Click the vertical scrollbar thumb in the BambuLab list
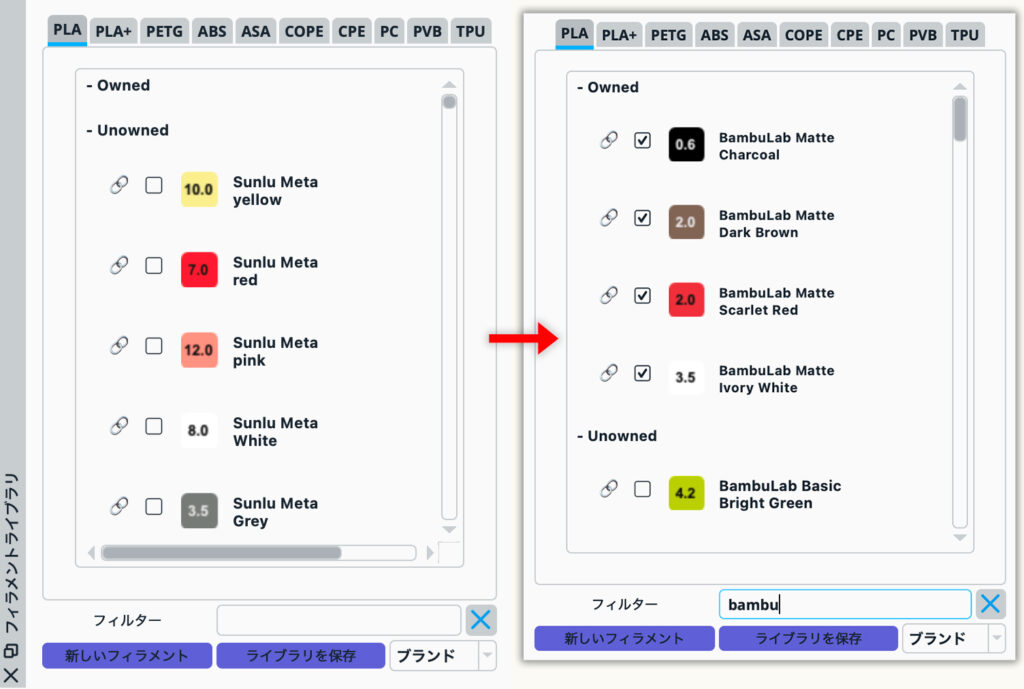The image size is (1024, 689). click(959, 119)
